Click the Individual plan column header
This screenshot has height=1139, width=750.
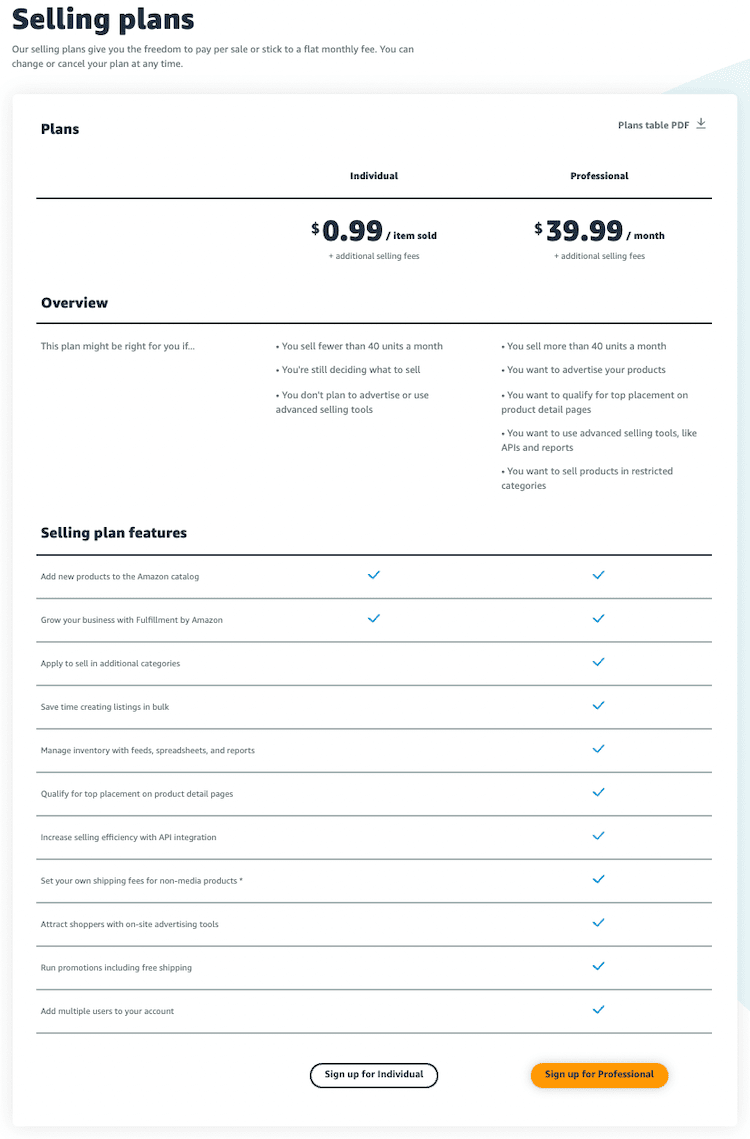(374, 176)
